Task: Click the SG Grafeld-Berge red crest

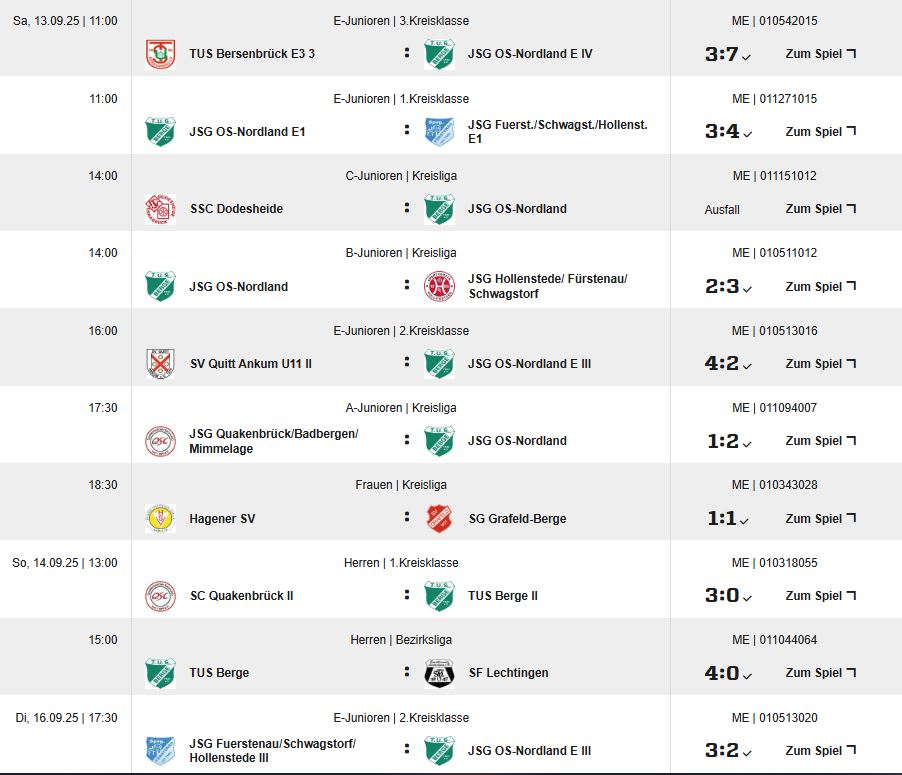Action: [x=439, y=518]
